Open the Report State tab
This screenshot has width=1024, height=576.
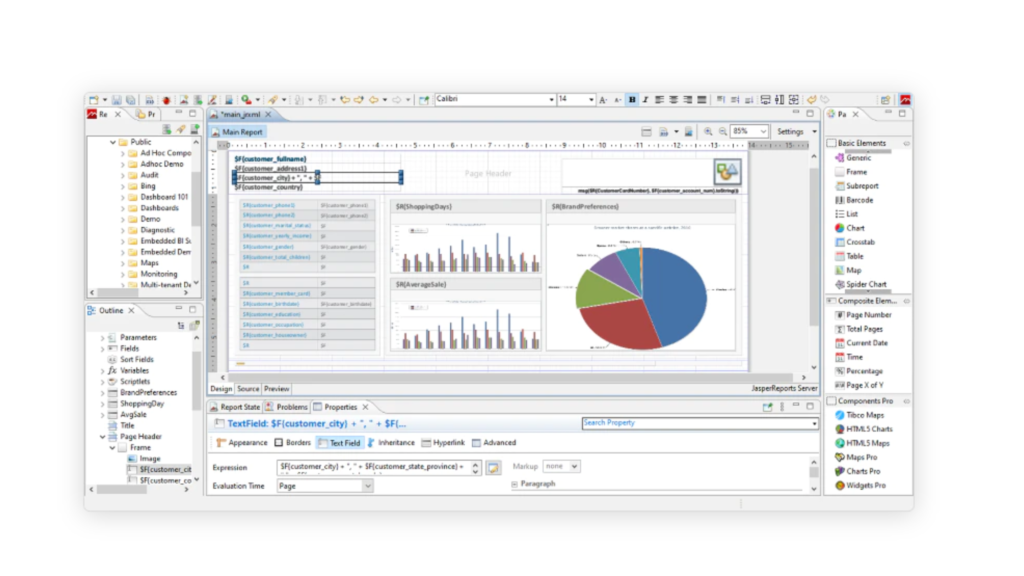coord(234,407)
